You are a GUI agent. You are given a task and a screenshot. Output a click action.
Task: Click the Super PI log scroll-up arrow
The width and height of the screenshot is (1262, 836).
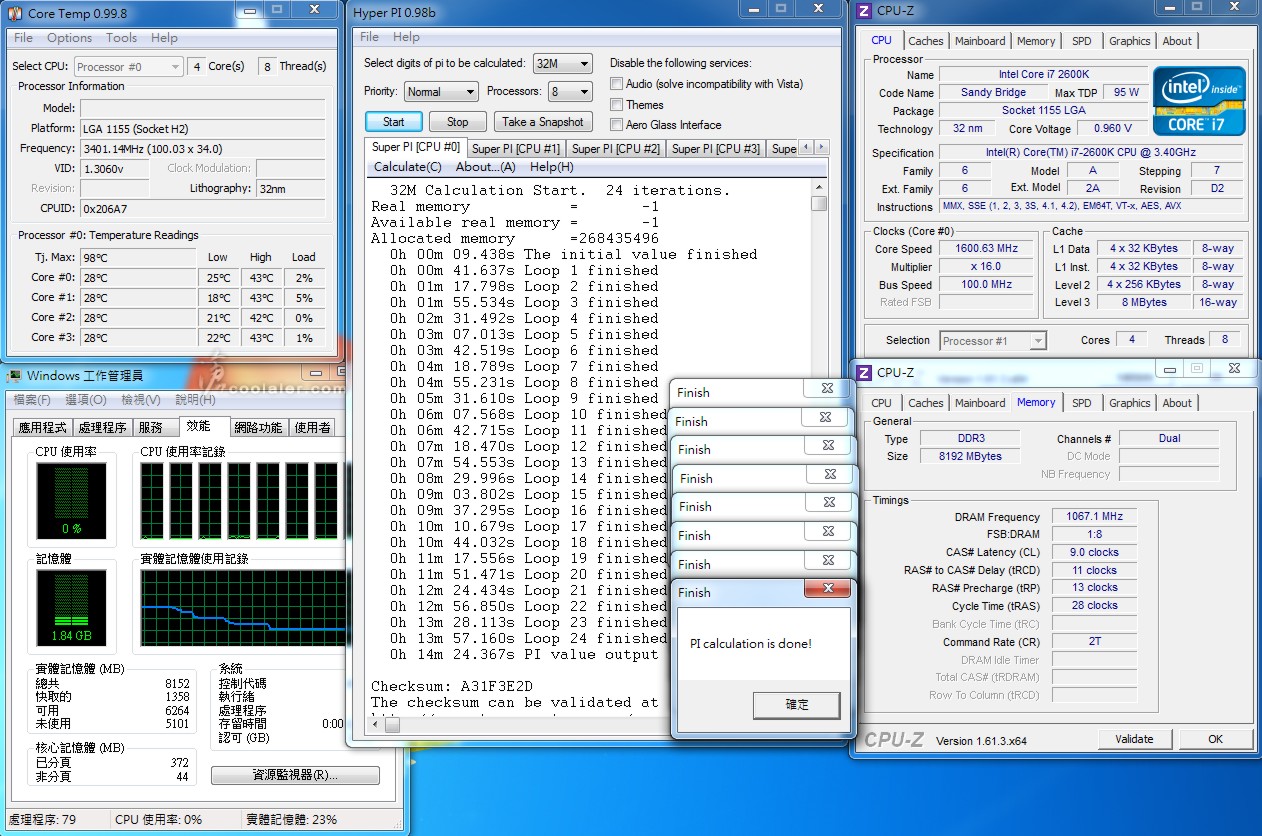(819, 186)
